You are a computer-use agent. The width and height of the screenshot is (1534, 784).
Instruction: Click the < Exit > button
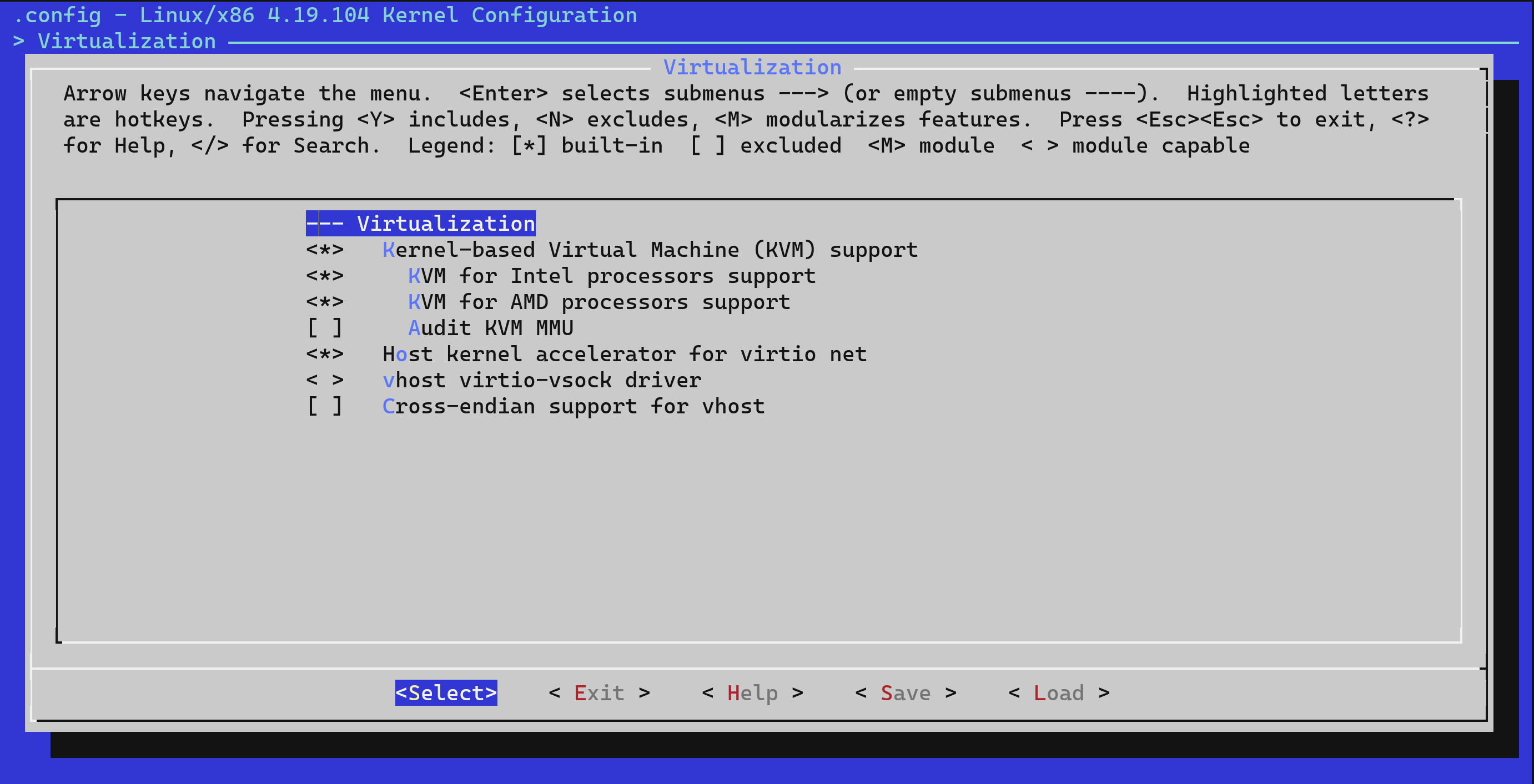(x=599, y=693)
